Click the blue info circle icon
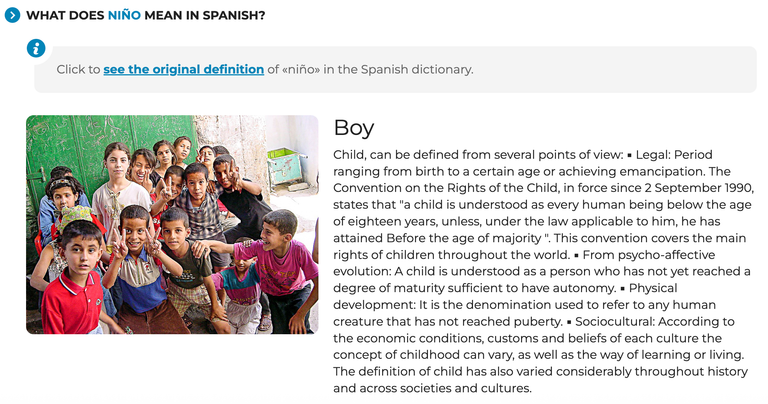 coord(36,48)
